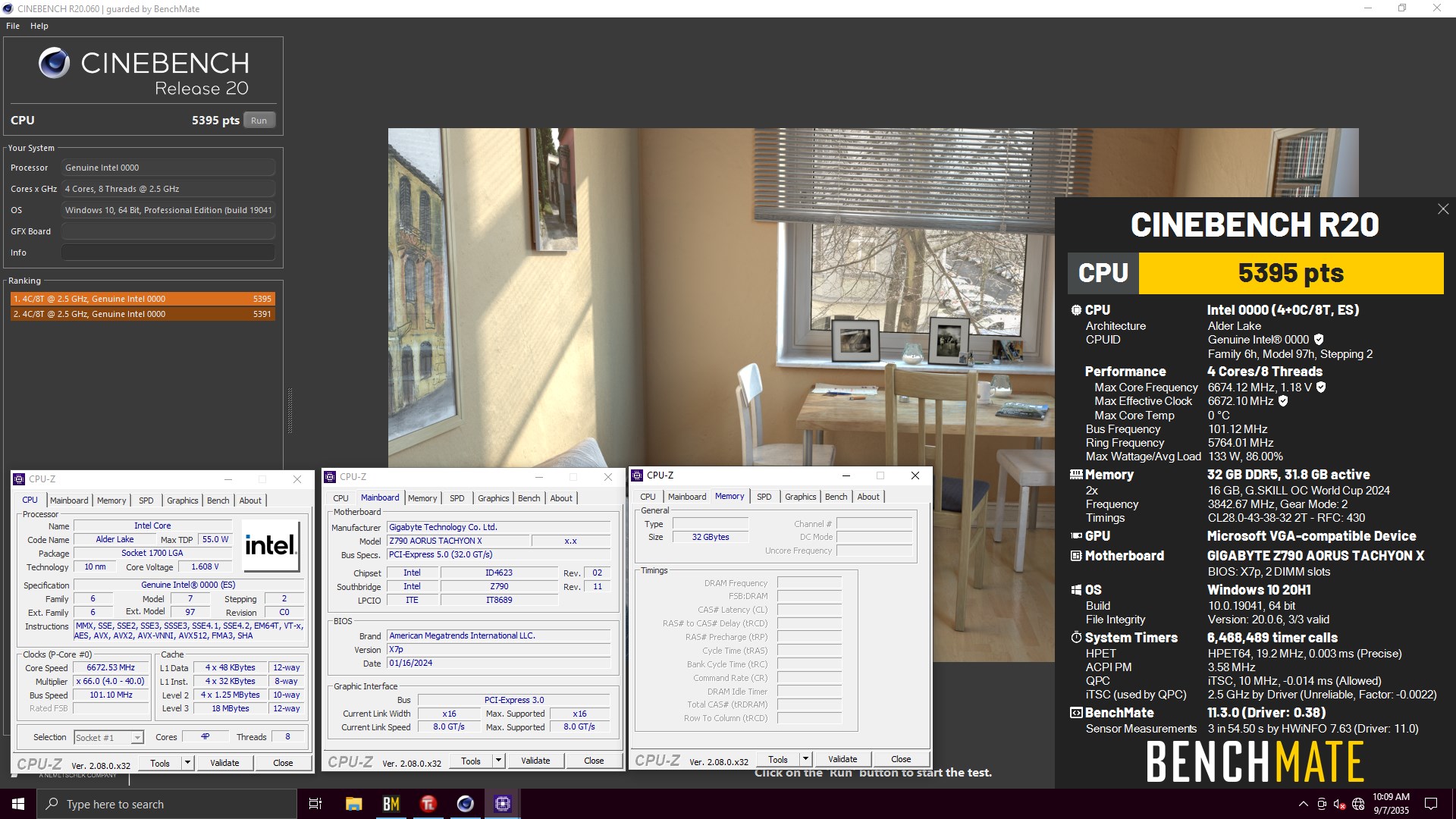Click the BenchMate section icon beside version

pyautogui.click(x=1076, y=713)
